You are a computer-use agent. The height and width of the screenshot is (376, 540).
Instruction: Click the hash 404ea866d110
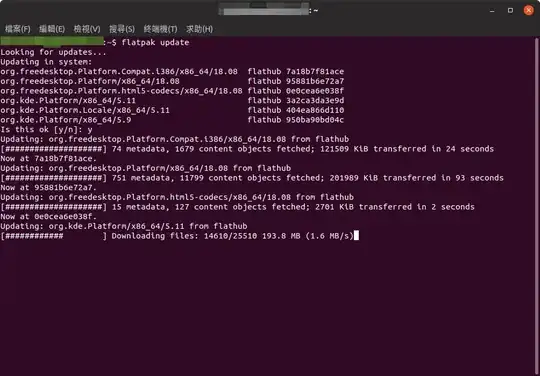315,110
